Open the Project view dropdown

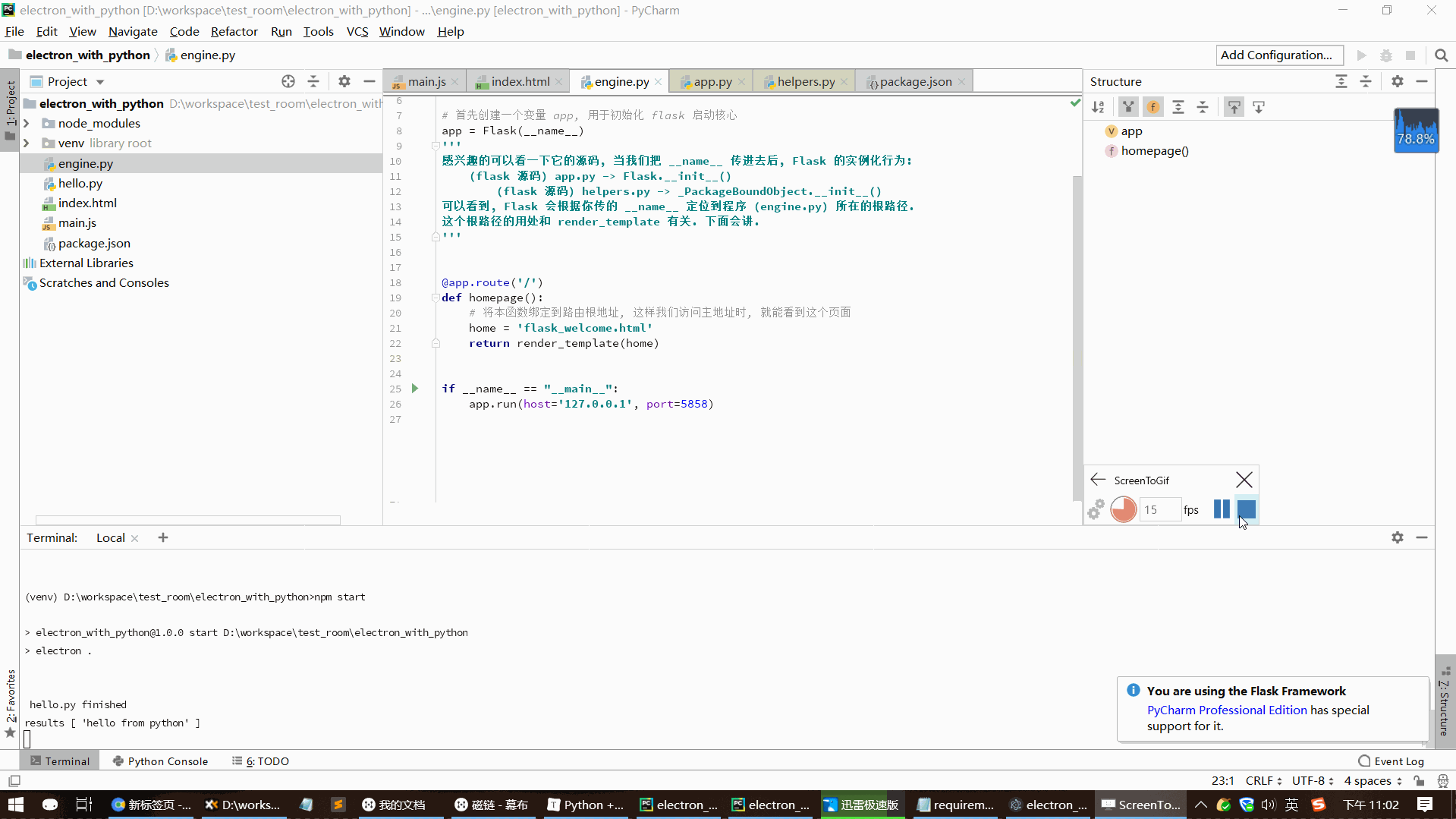click(x=99, y=82)
